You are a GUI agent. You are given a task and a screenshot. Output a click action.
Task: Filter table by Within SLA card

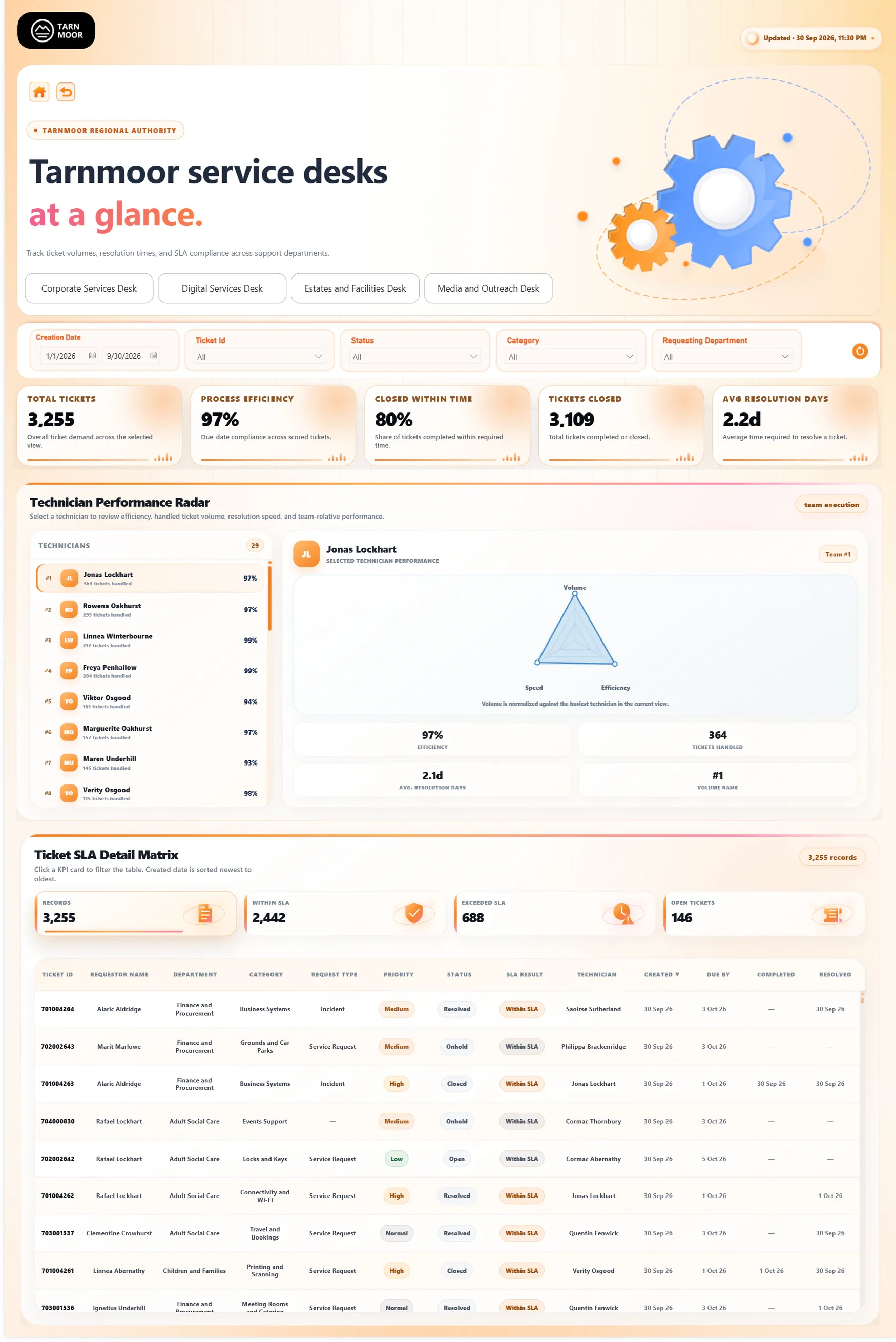click(345, 913)
